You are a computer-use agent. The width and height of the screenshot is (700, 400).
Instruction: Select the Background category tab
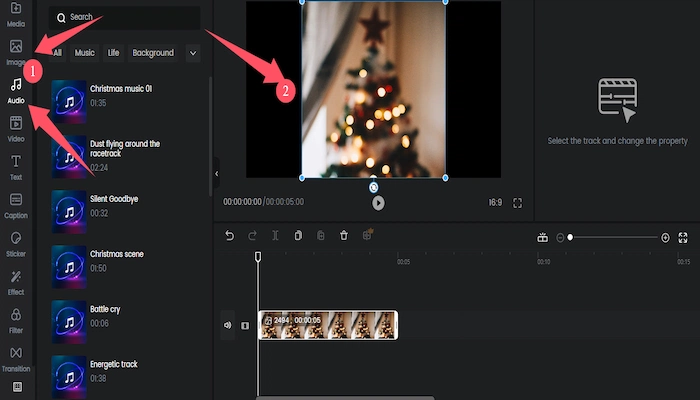[x=153, y=53]
